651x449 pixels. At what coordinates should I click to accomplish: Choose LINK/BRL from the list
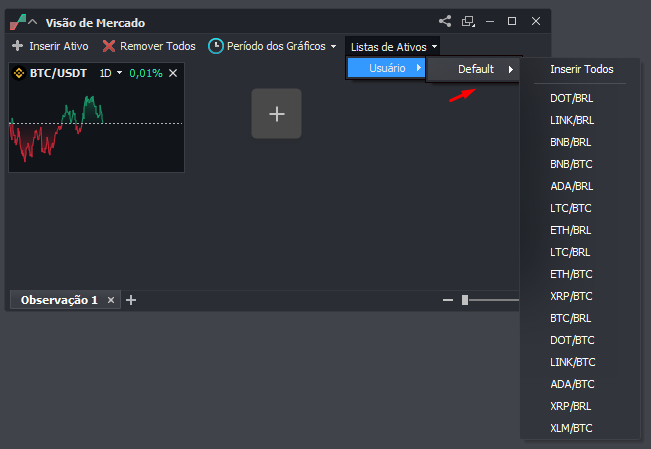pyautogui.click(x=572, y=120)
